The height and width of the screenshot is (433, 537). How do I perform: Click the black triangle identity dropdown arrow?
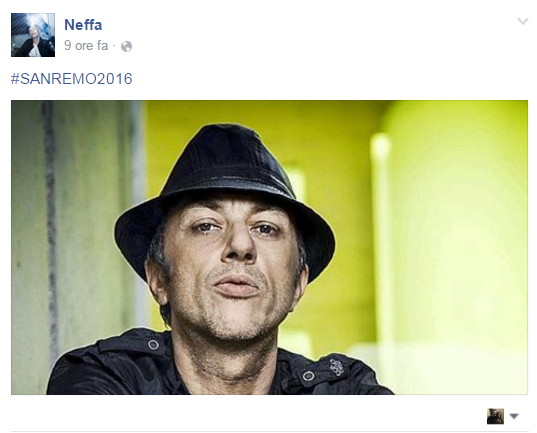(514, 417)
